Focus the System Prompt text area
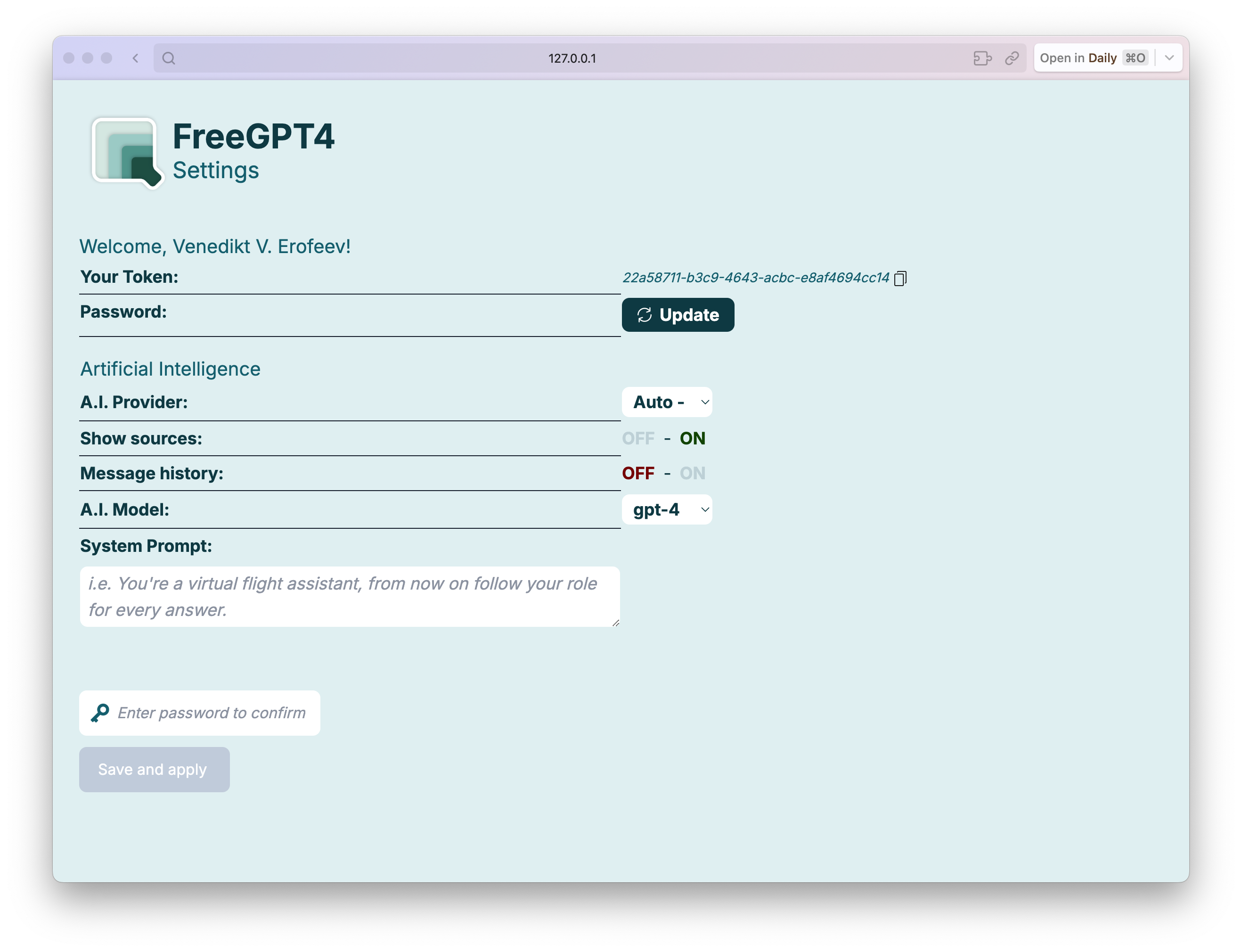The image size is (1242, 952). [350, 597]
